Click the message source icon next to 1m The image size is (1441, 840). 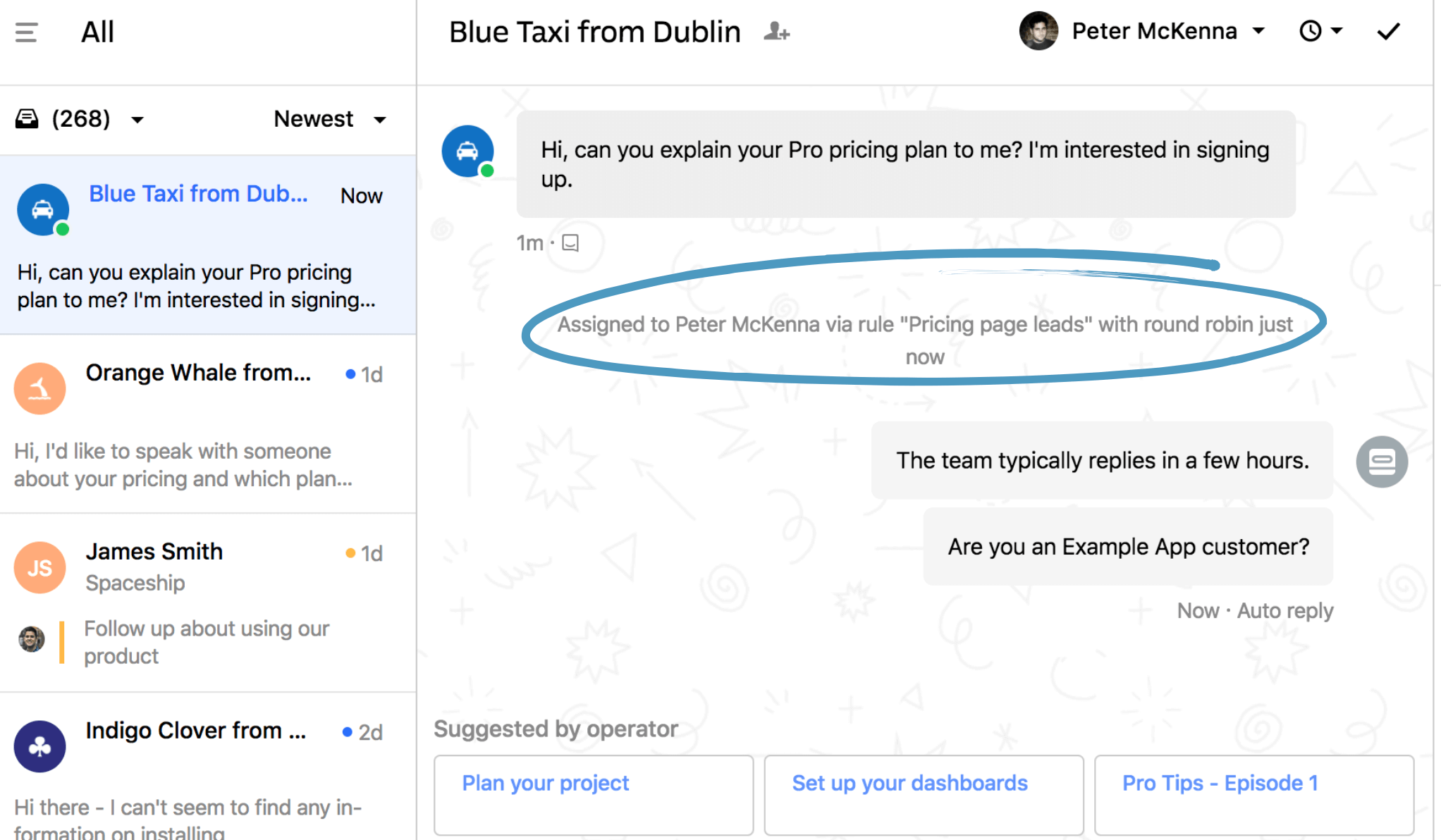(x=570, y=243)
